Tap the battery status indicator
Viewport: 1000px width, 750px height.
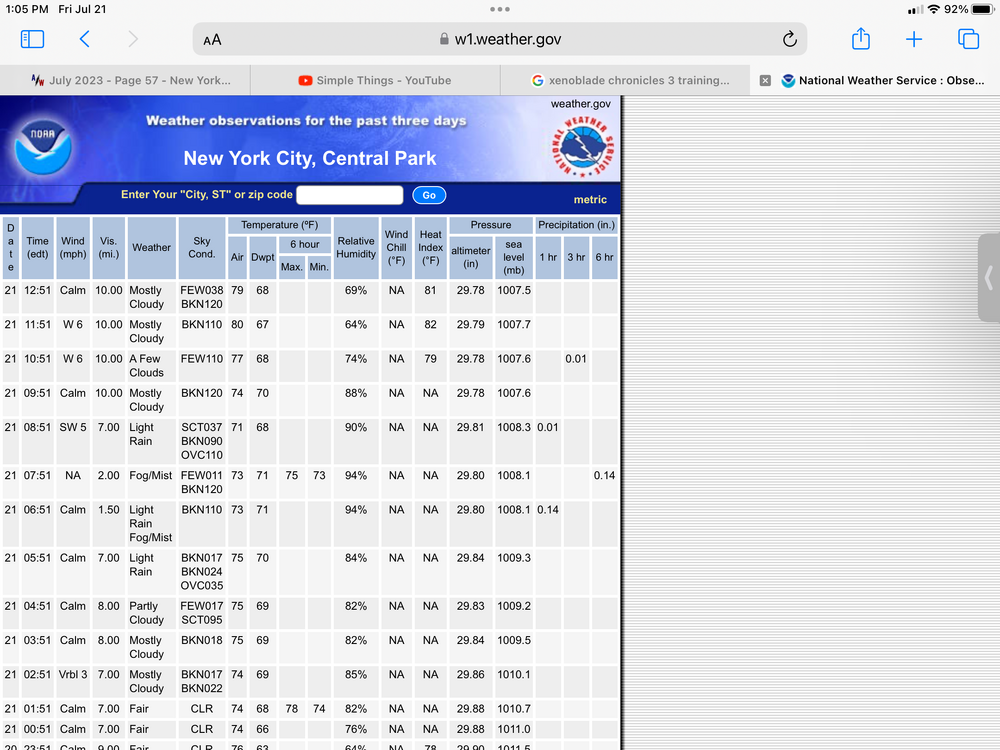point(983,9)
